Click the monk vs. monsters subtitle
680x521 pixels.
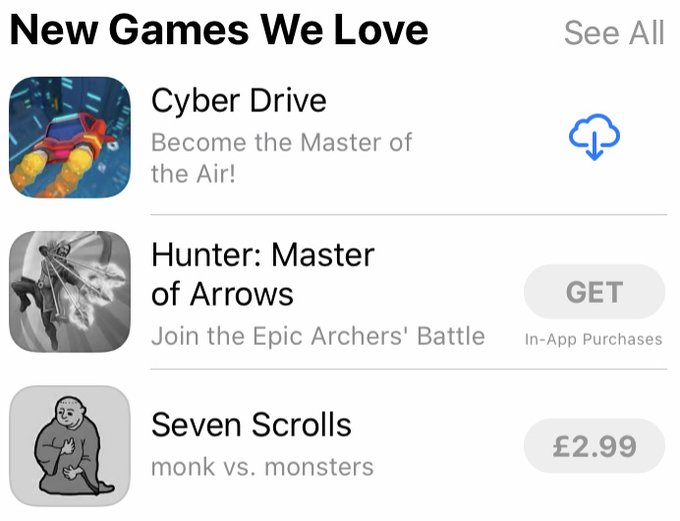[x=262, y=467]
